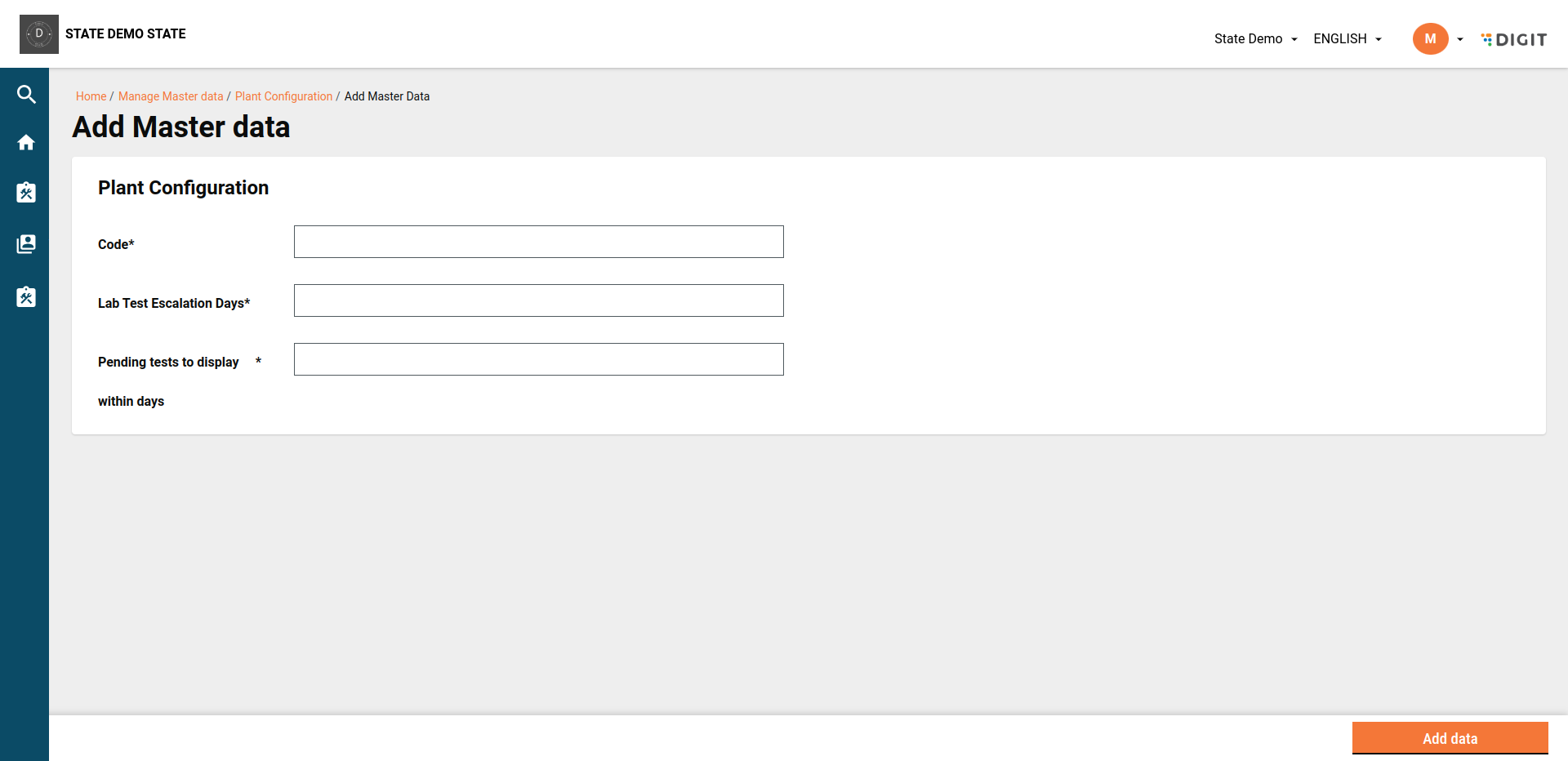Go back to the Plant Configuration breadcrumb
This screenshot has height=761, width=1568.
283,96
